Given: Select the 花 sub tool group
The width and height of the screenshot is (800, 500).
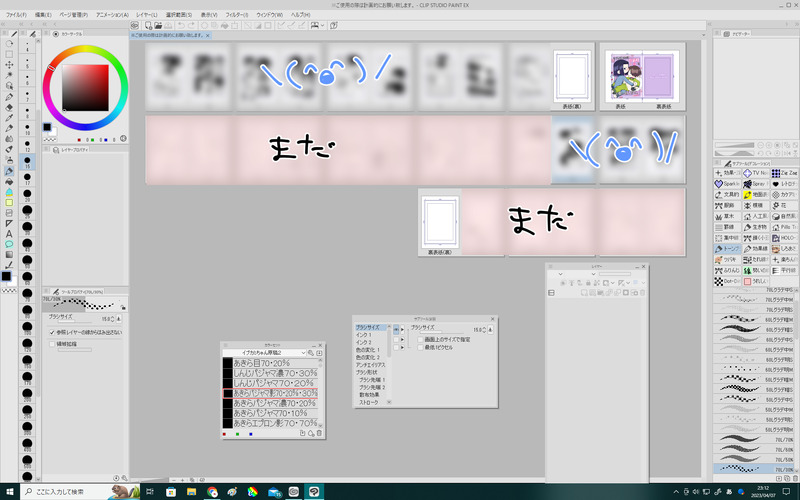Looking at the screenshot, I should [x=785, y=206].
